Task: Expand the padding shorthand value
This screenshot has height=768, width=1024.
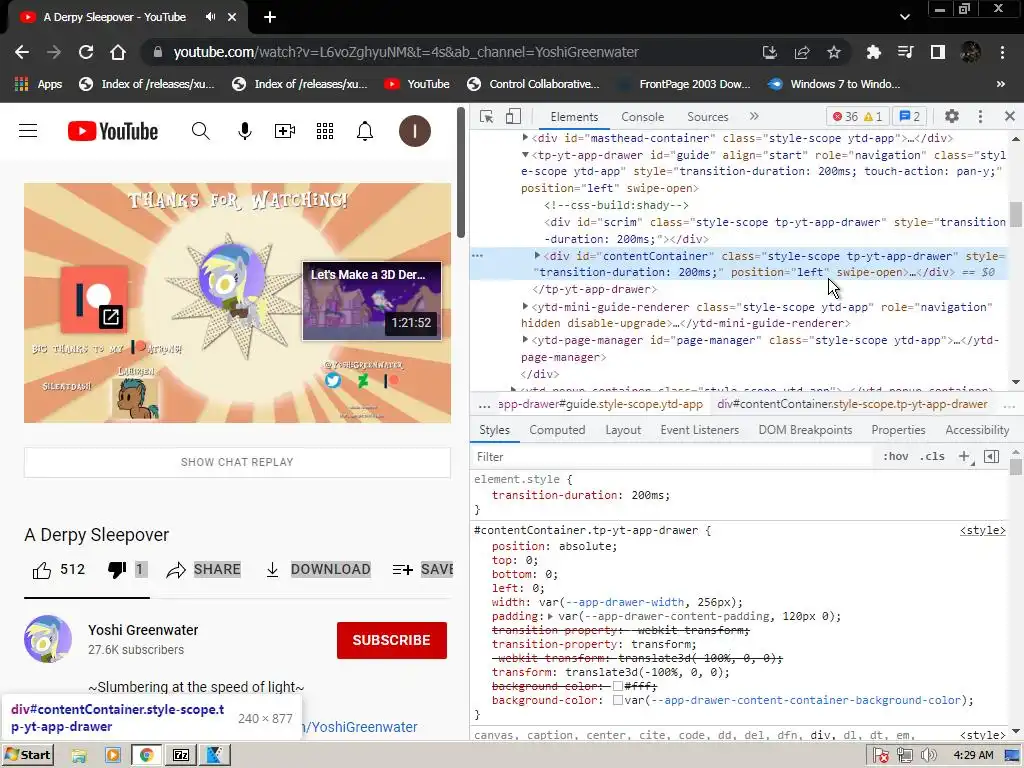Action: point(551,616)
